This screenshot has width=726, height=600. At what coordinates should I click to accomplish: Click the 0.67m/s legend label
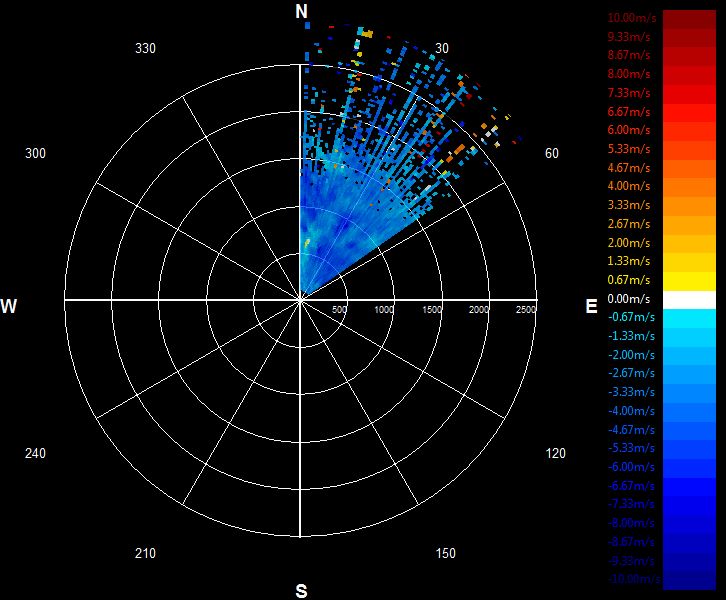(629, 280)
